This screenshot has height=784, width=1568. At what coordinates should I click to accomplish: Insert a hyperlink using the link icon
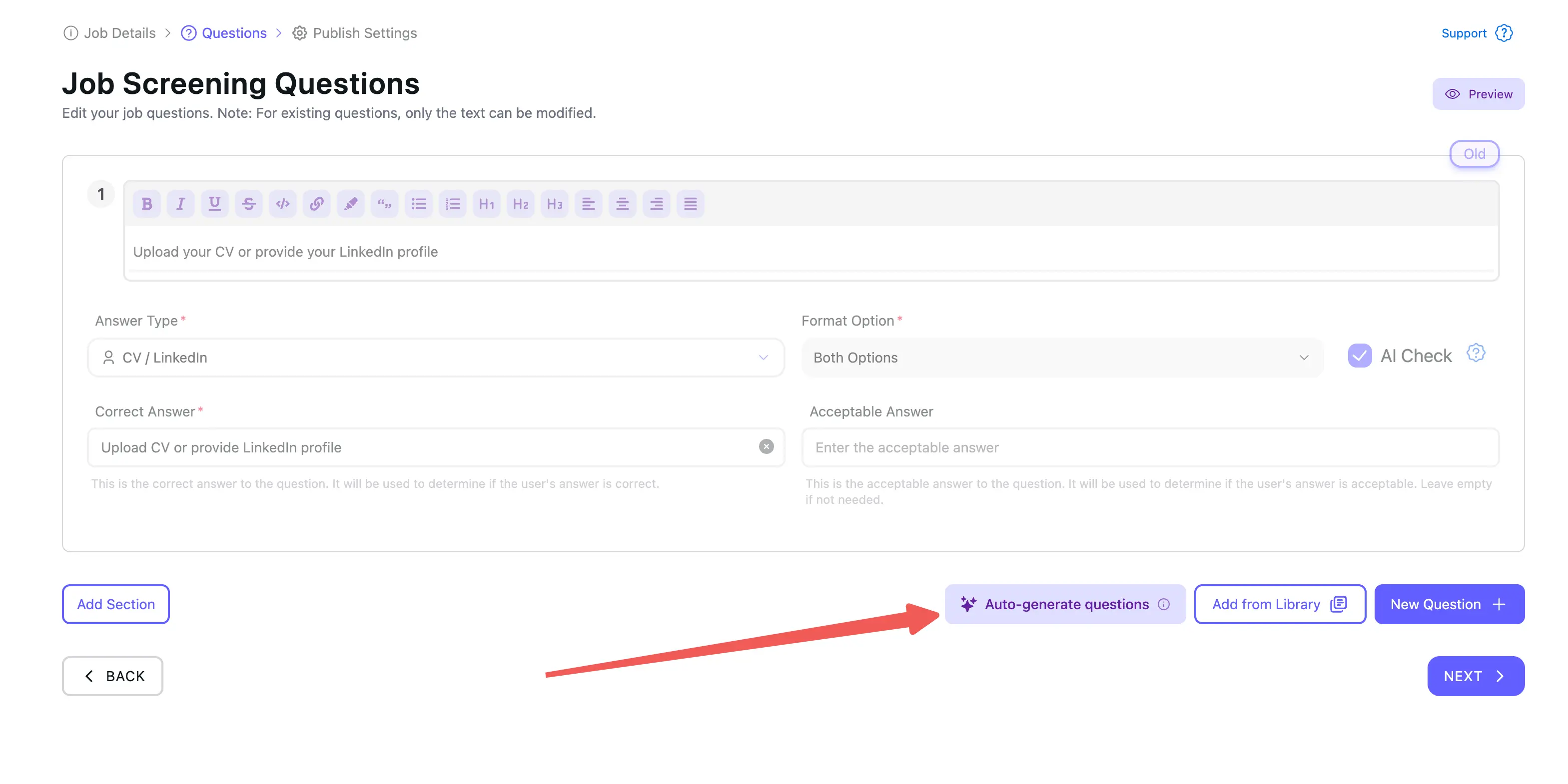pyautogui.click(x=316, y=204)
